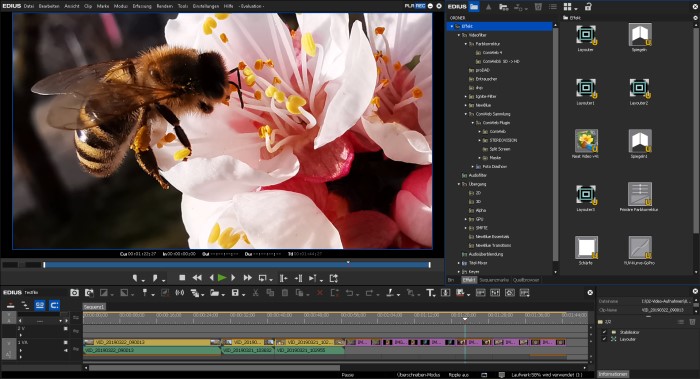Image resolution: width=700 pixels, height=379 pixels.
Task: Open the Bearbeiten menu
Action: coord(49,6)
